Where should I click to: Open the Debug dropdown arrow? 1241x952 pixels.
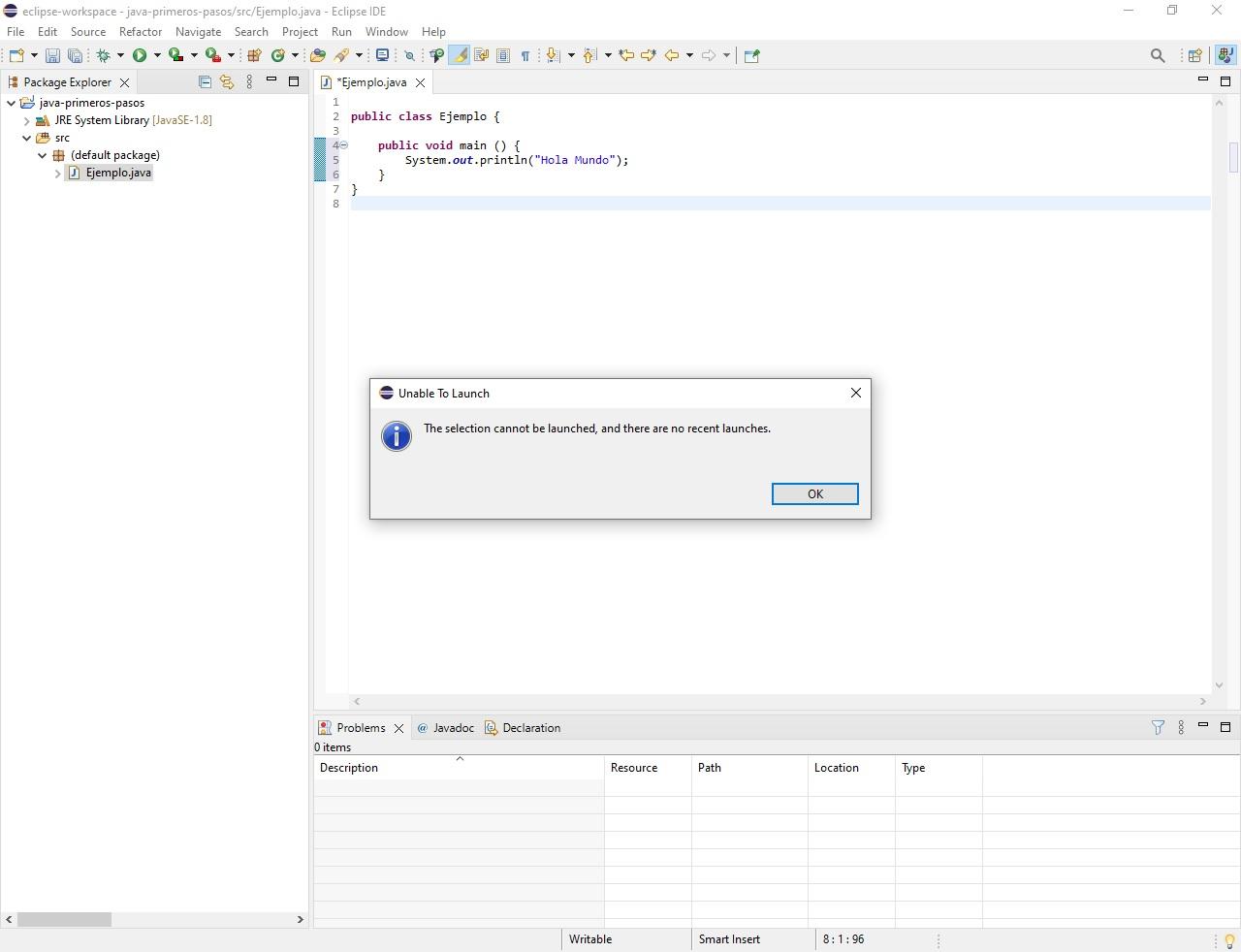[120, 55]
